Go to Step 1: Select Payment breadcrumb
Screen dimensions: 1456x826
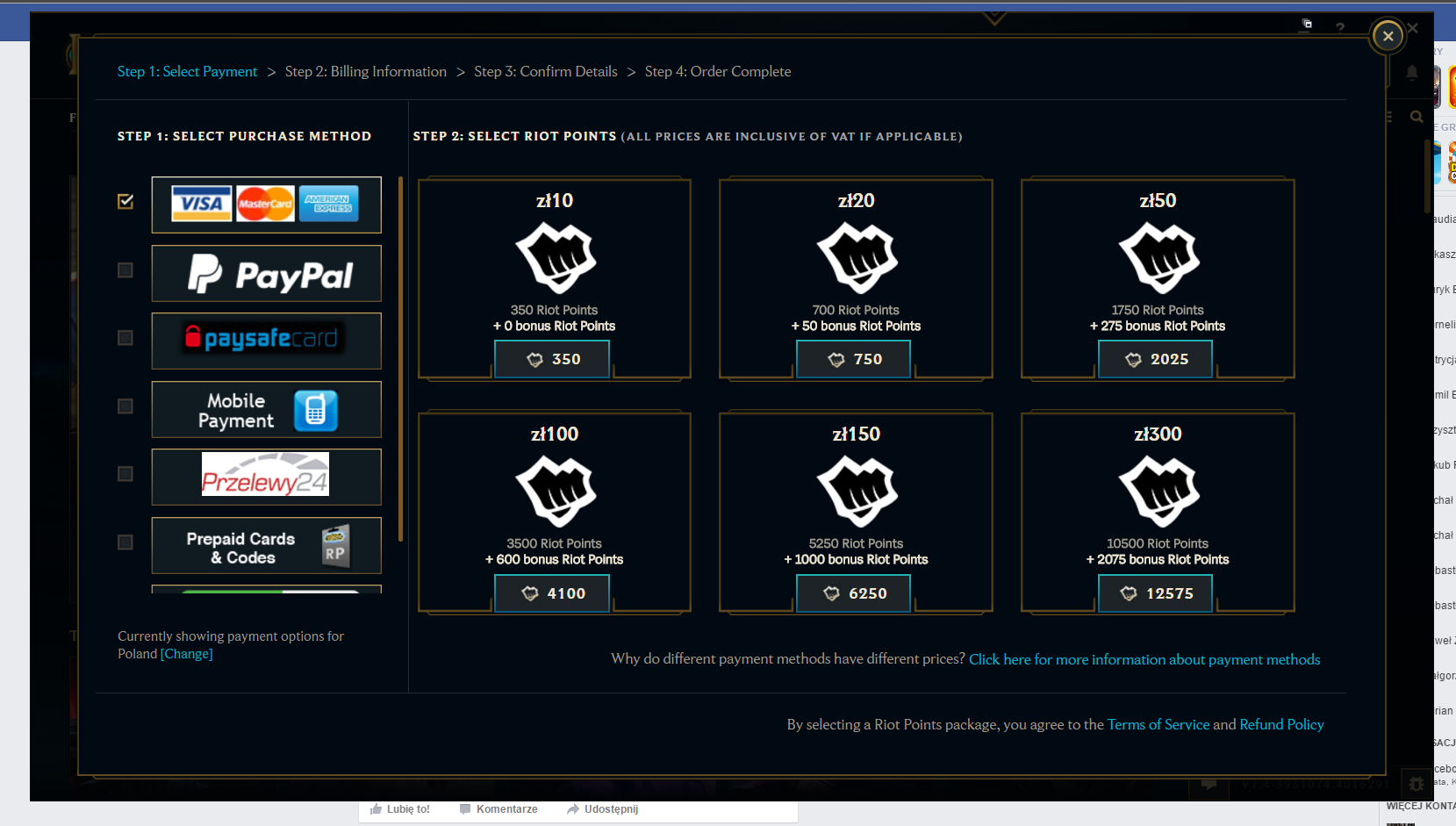coord(187,72)
